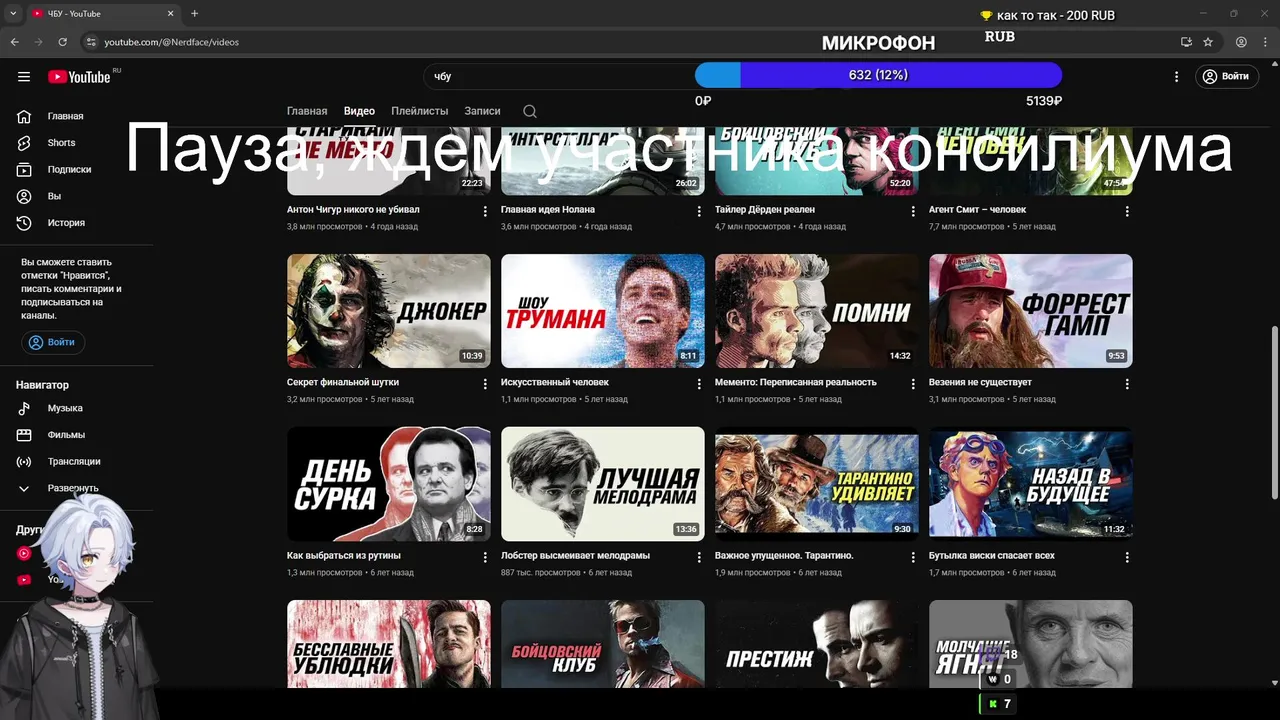The image size is (1280, 720).
Task: Click video title Искусственный человек
Action: 555,382
